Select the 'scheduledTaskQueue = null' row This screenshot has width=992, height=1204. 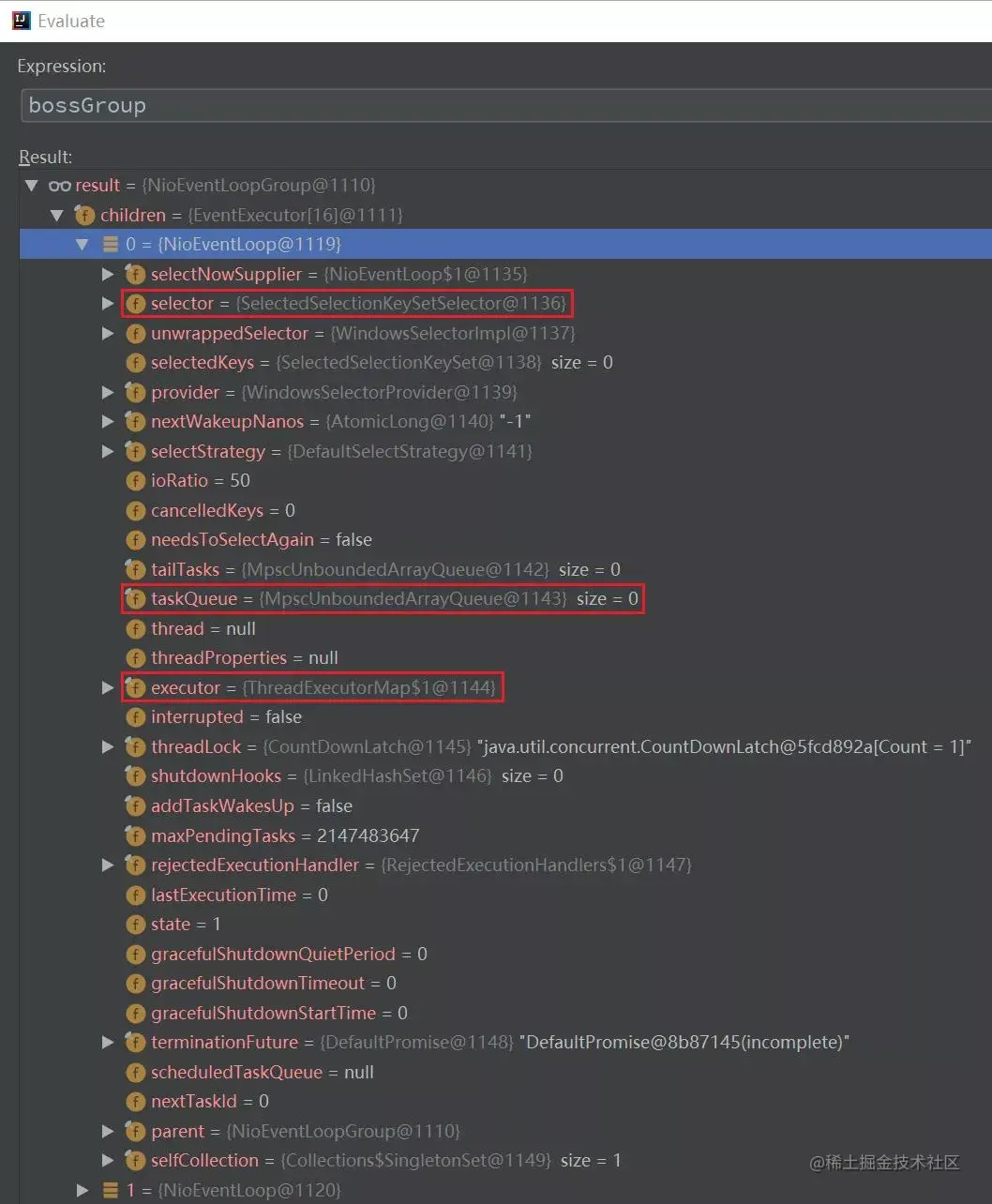[263, 1073]
